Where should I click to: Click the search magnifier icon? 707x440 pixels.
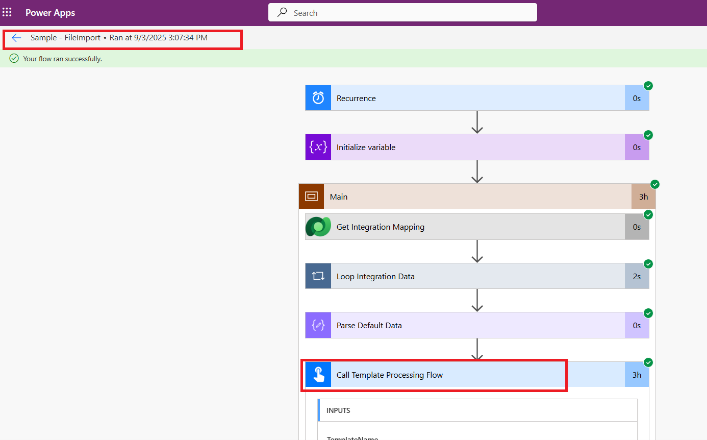(282, 13)
